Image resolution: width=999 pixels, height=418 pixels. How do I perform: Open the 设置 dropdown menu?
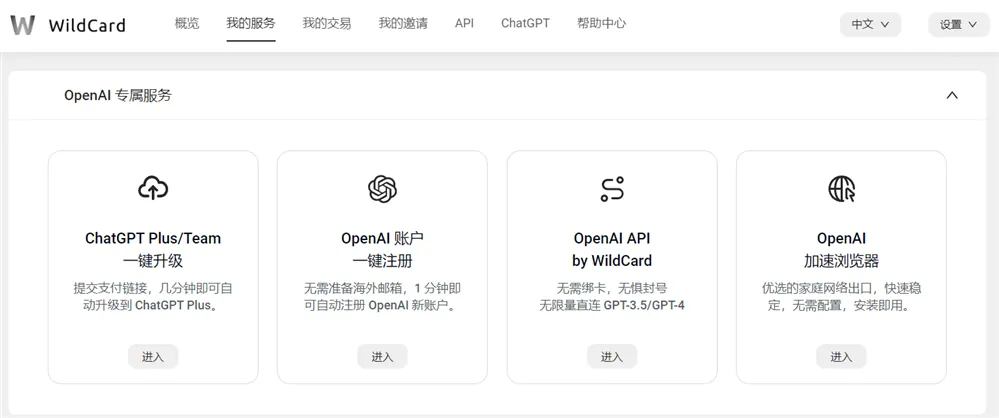[x=958, y=25]
